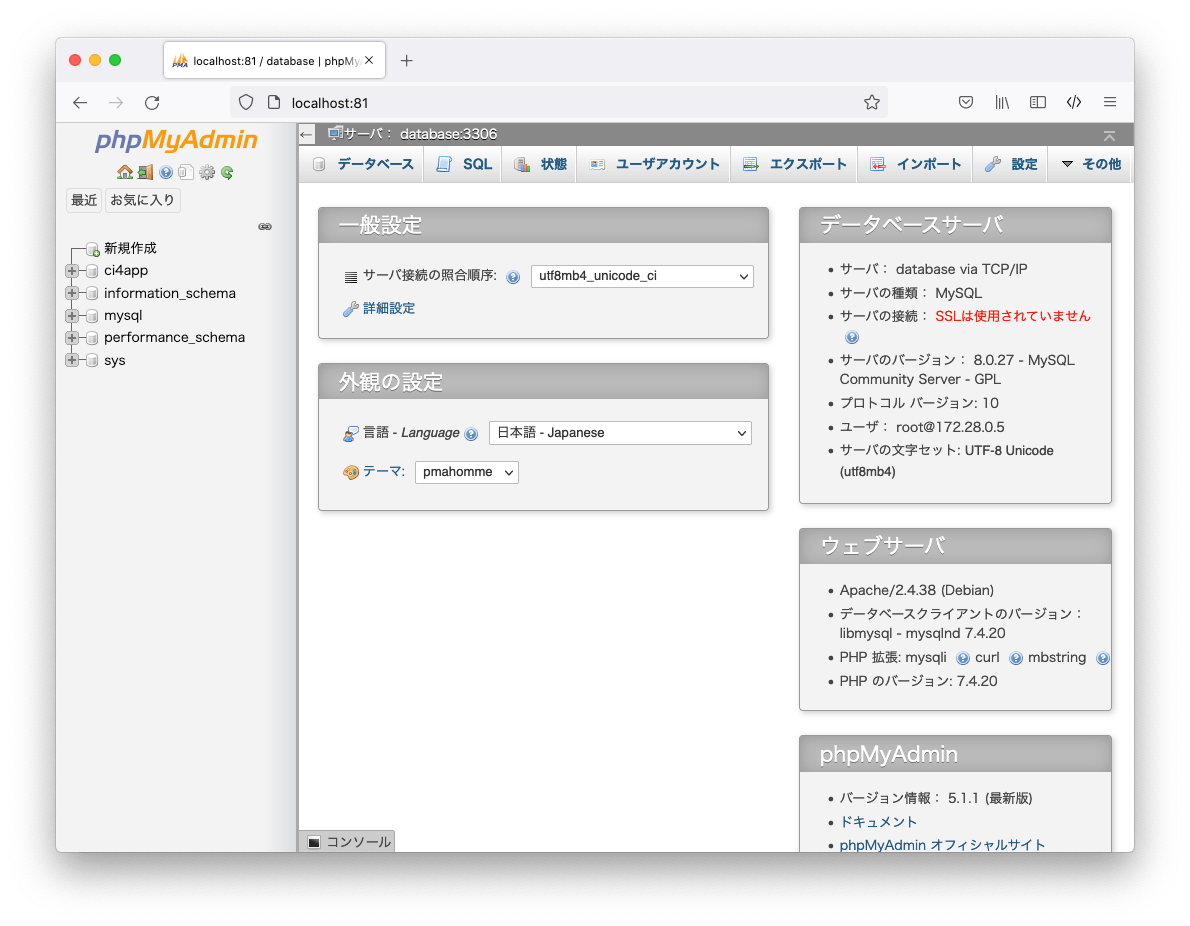Bookmark this page with star icon

click(x=871, y=102)
